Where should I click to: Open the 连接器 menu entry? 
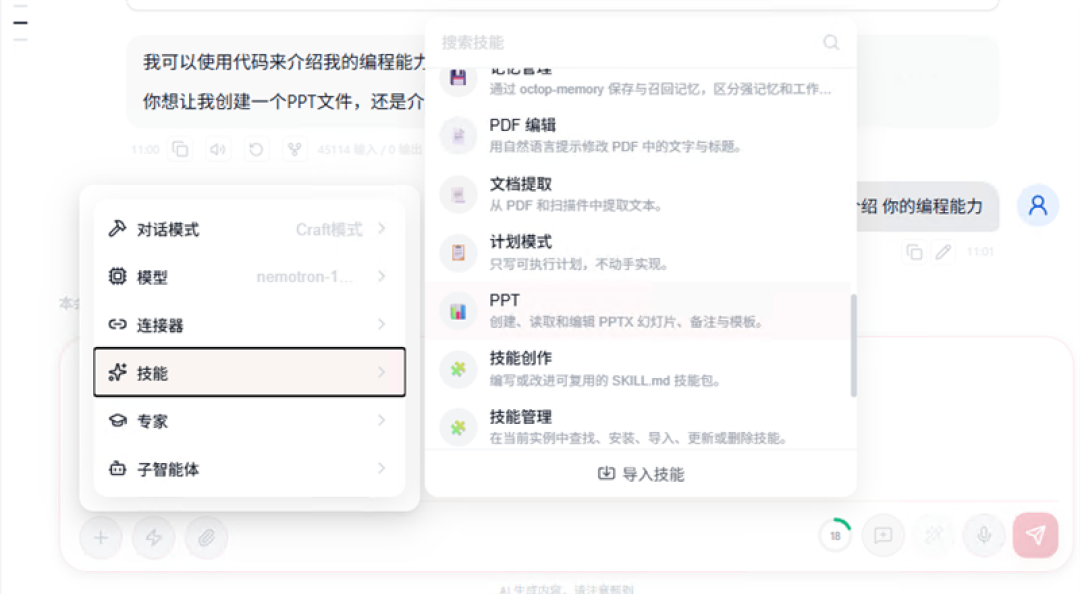point(249,325)
